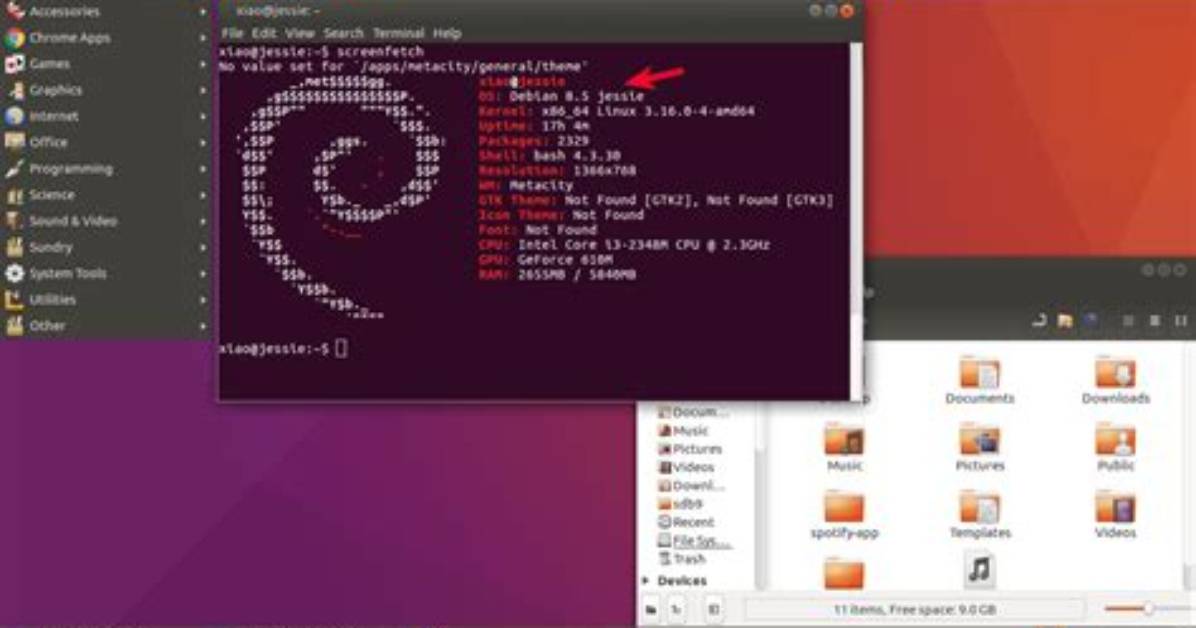Switch file manager to icon view
This screenshot has height=628, width=1196.
(x=1128, y=321)
